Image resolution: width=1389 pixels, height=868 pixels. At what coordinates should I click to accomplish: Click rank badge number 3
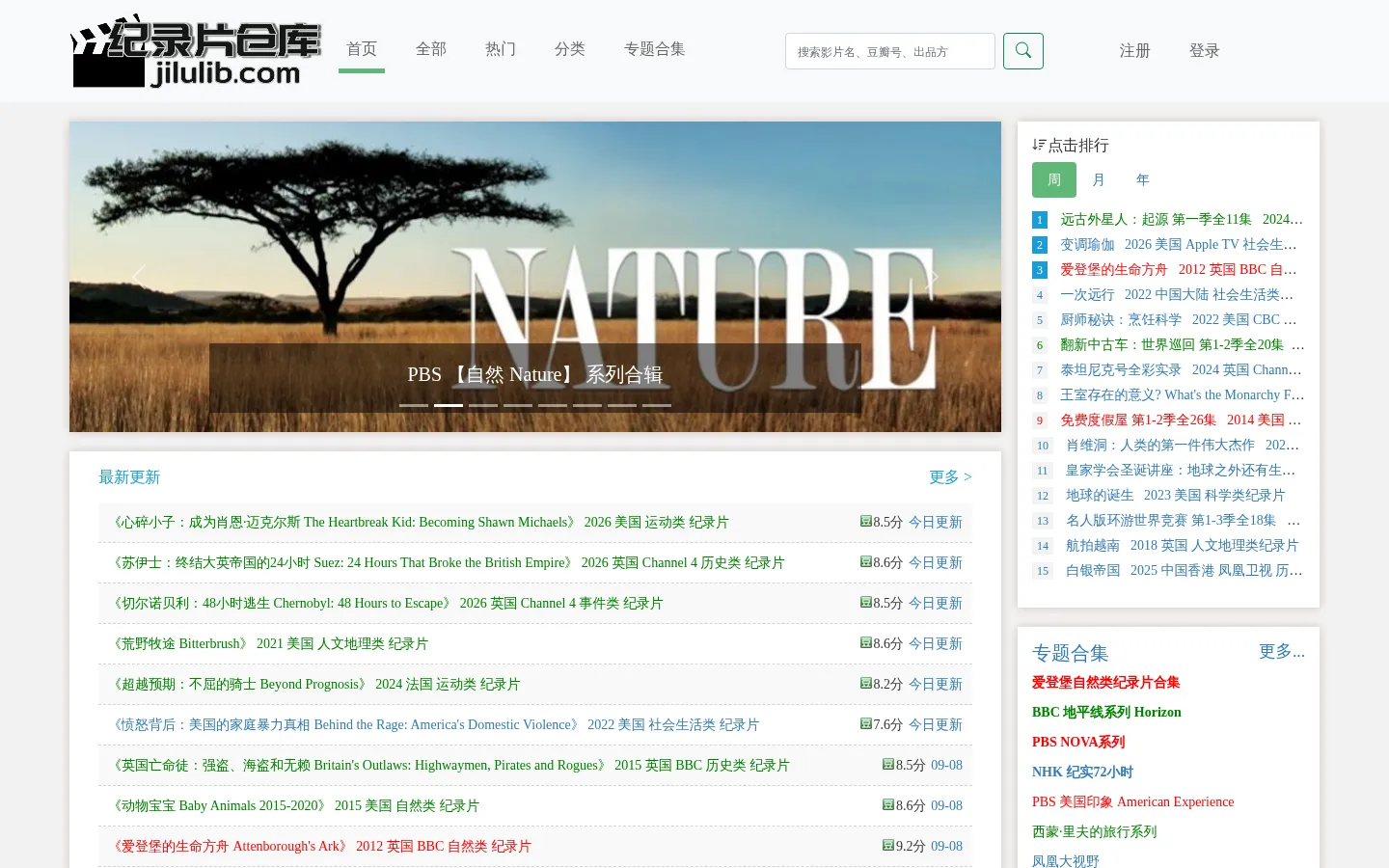1040,270
